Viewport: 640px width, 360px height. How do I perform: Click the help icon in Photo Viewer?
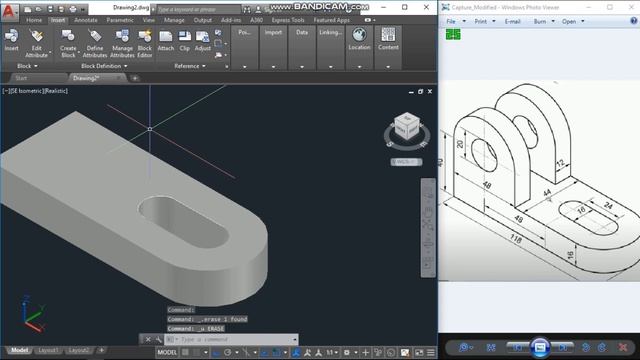pyautogui.click(x=634, y=21)
